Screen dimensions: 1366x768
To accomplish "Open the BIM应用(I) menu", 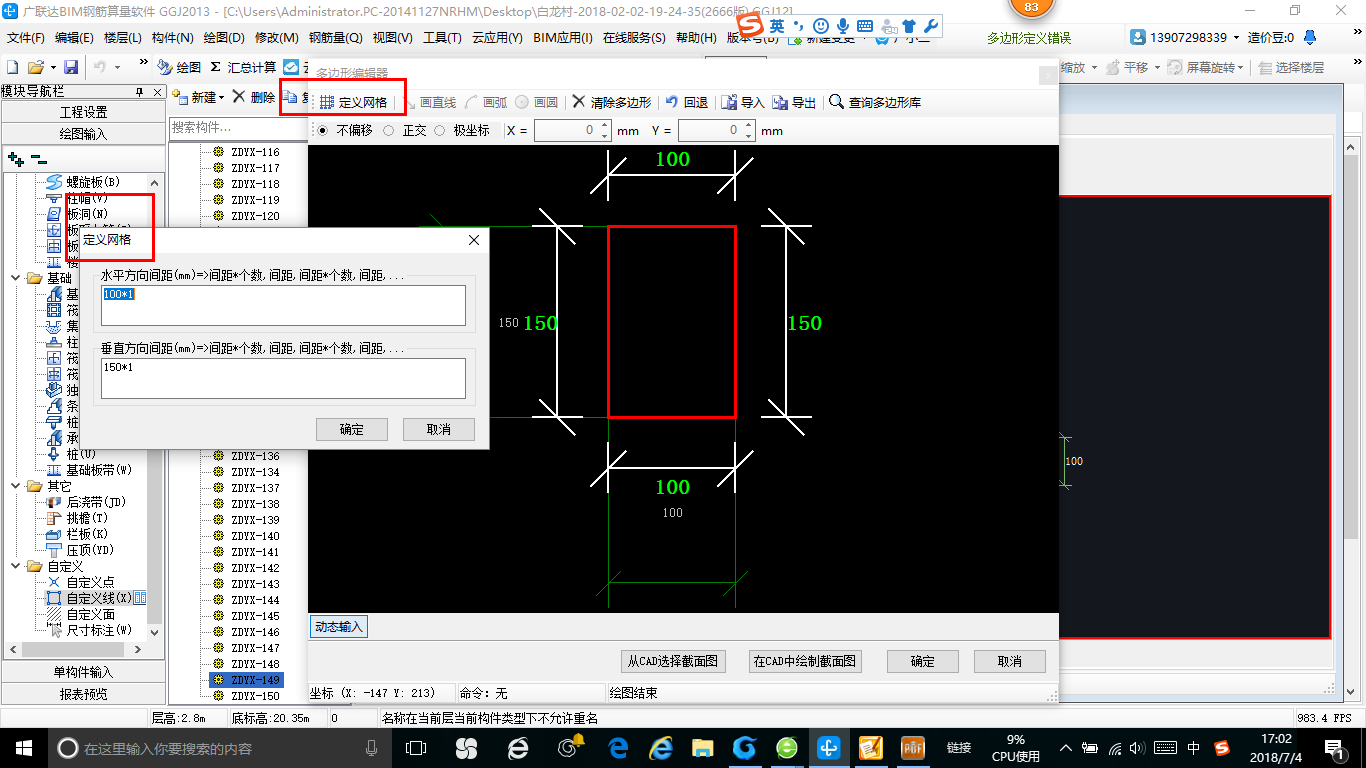I will coord(563,38).
